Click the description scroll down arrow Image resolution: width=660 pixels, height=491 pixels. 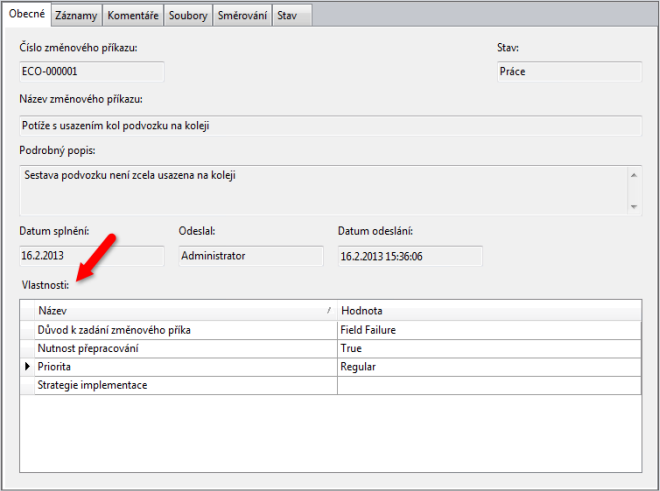[x=634, y=206]
